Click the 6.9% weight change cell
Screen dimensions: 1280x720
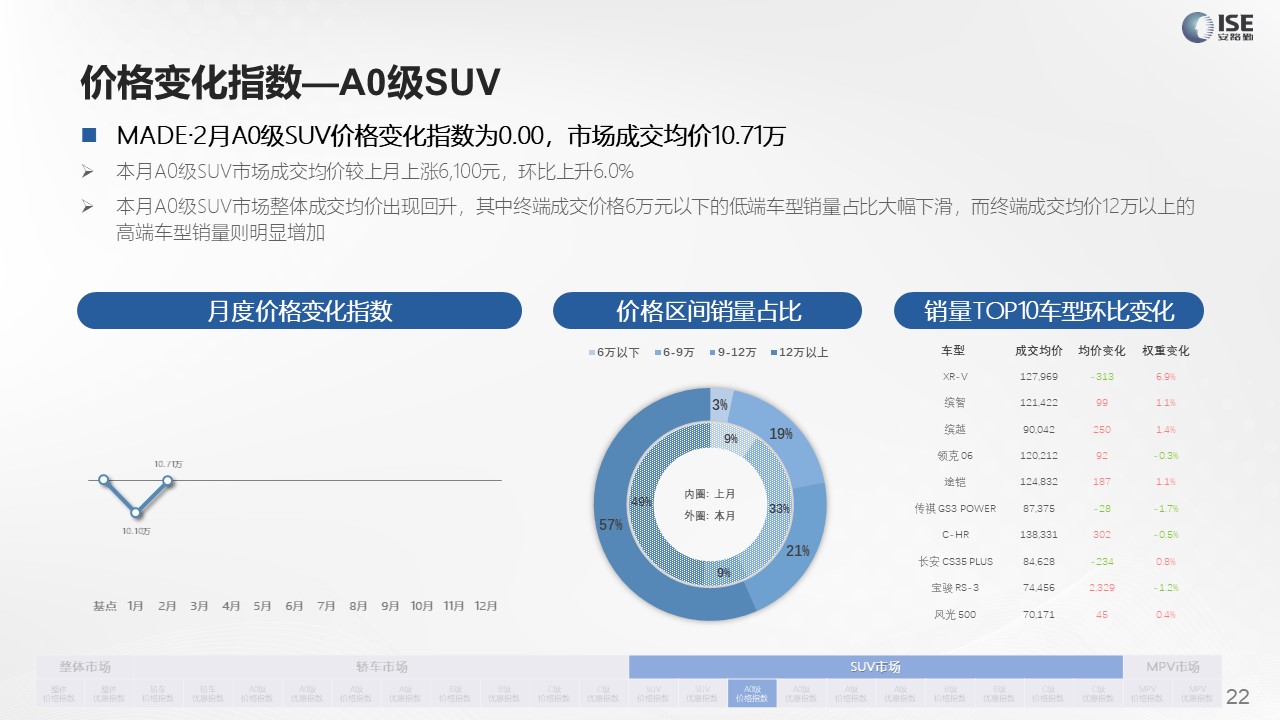[1165, 377]
